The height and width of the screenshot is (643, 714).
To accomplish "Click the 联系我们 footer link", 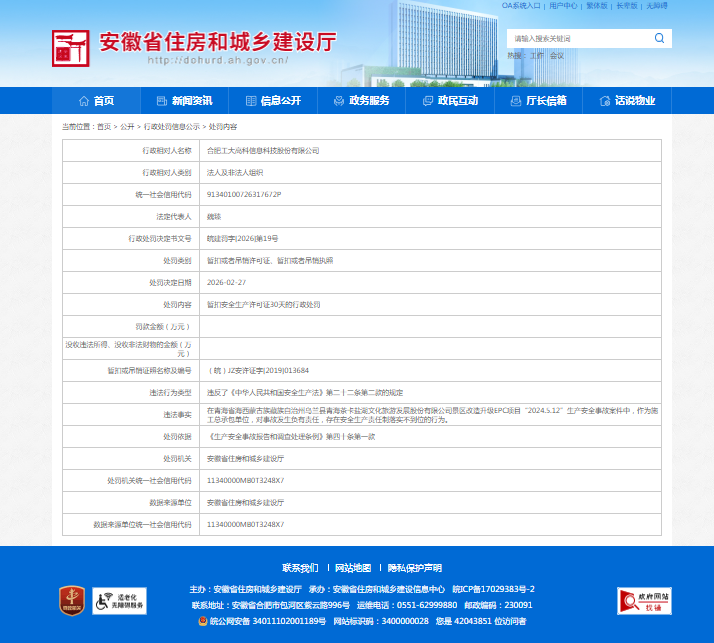I will [x=300, y=568].
